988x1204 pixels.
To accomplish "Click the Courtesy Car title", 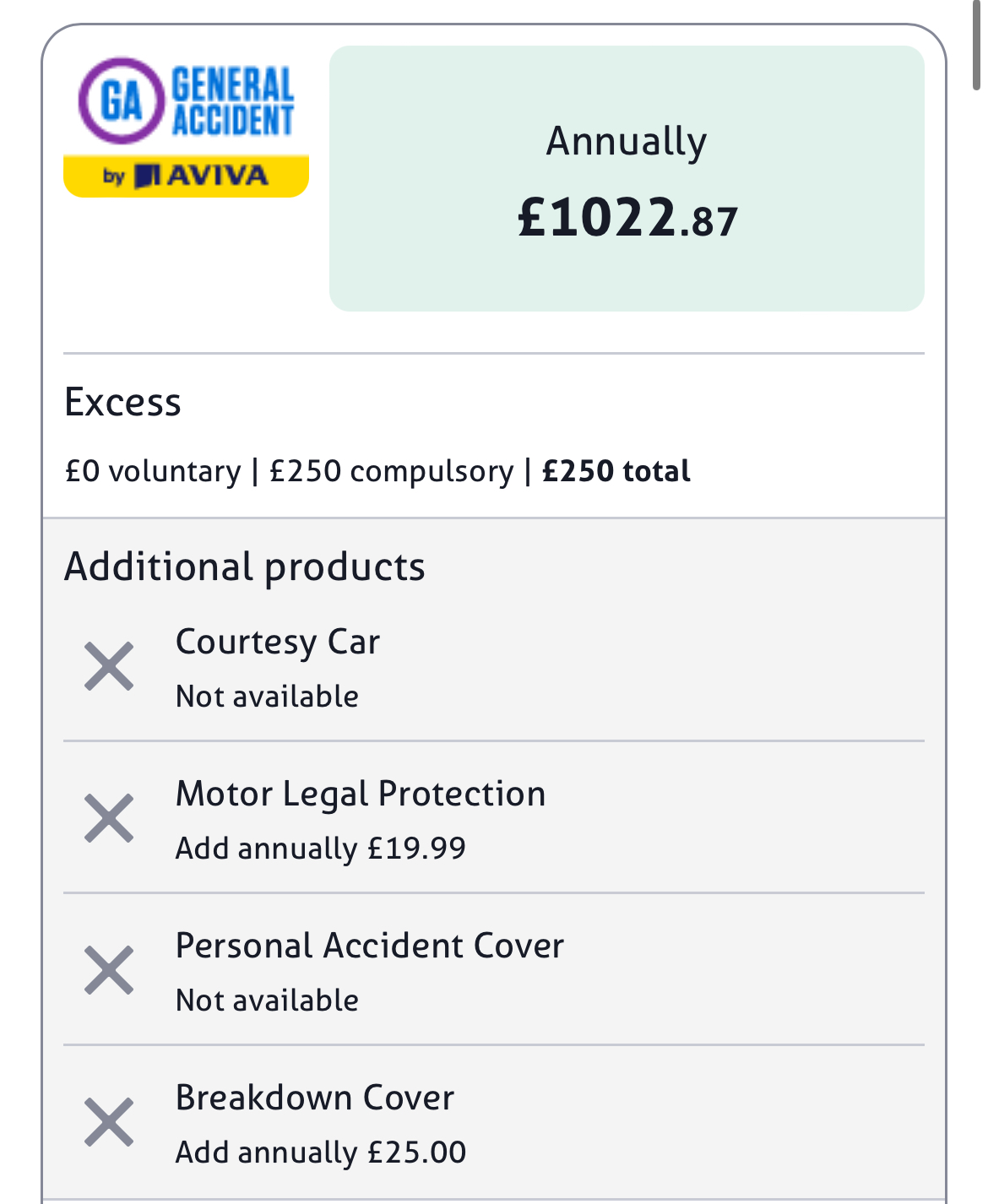I will coord(278,642).
